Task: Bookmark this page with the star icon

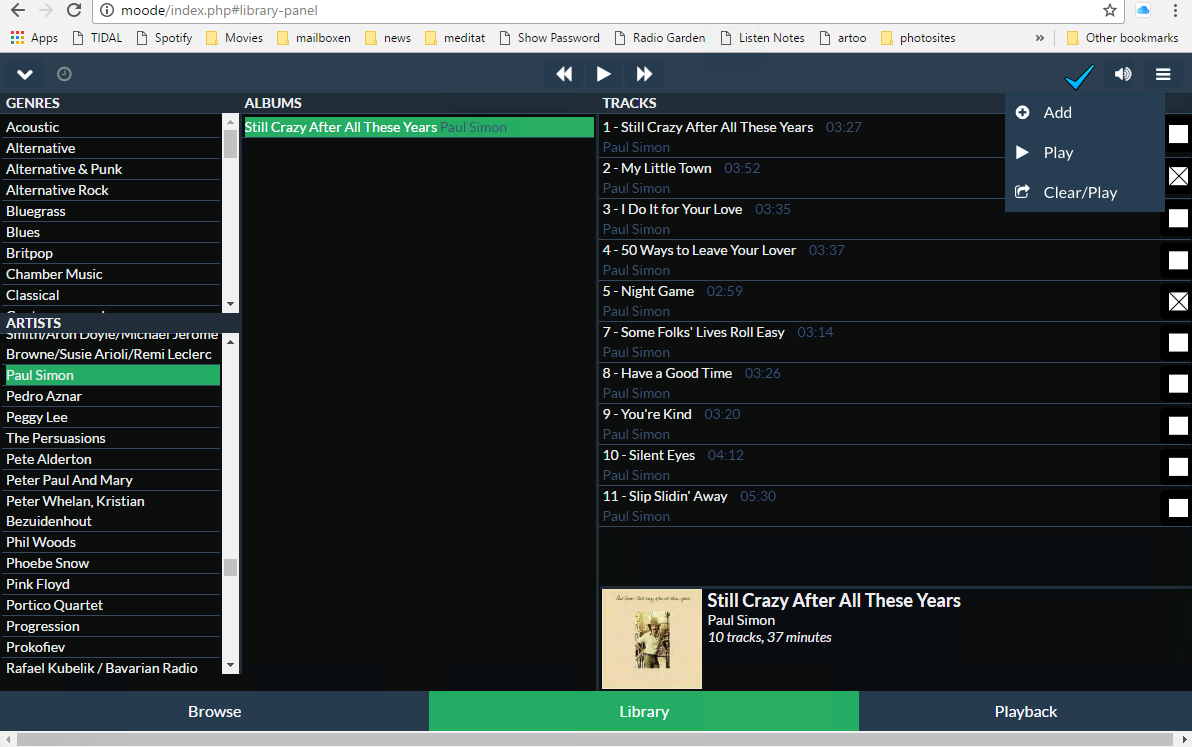Action: pyautogui.click(x=1110, y=11)
